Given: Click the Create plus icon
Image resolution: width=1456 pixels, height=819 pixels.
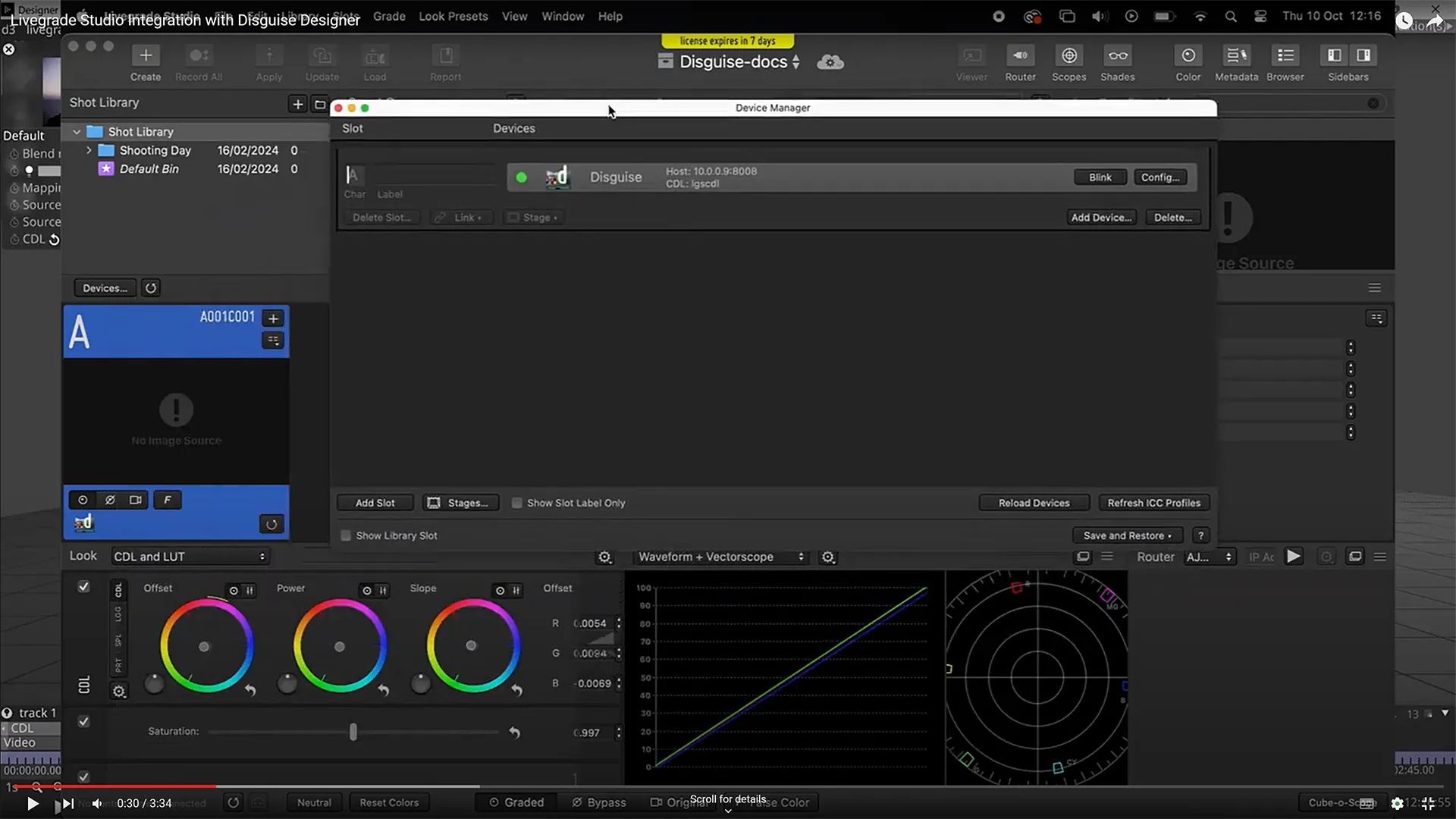Looking at the screenshot, I should tap(146, 56).
